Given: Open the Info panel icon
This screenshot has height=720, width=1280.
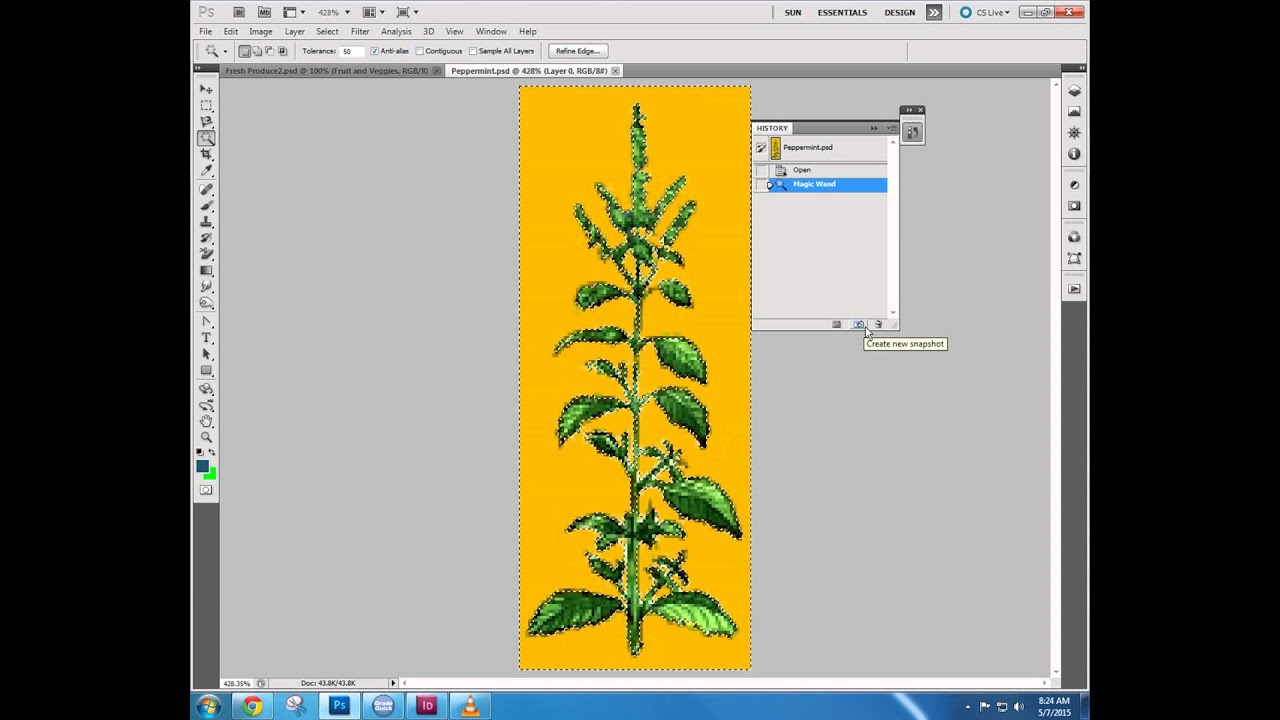Looking at the screenshot, I should pyautogui.click(x=1074, y=154).
